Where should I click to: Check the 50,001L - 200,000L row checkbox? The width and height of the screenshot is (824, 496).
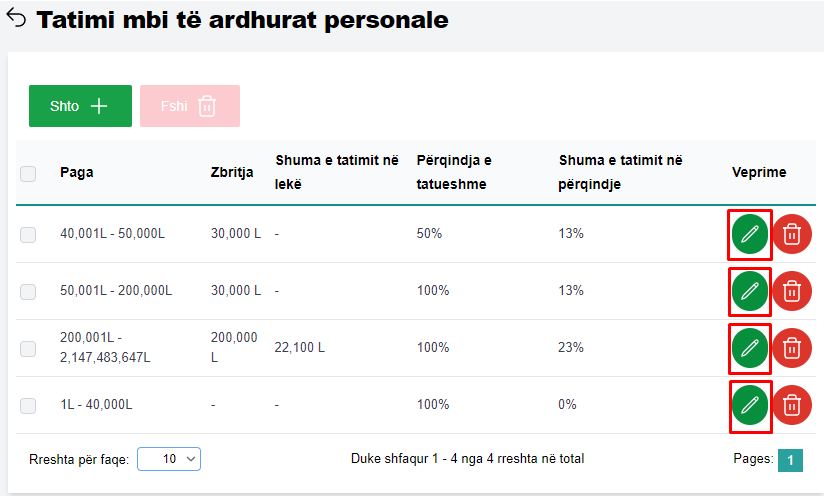pos(28,291)
